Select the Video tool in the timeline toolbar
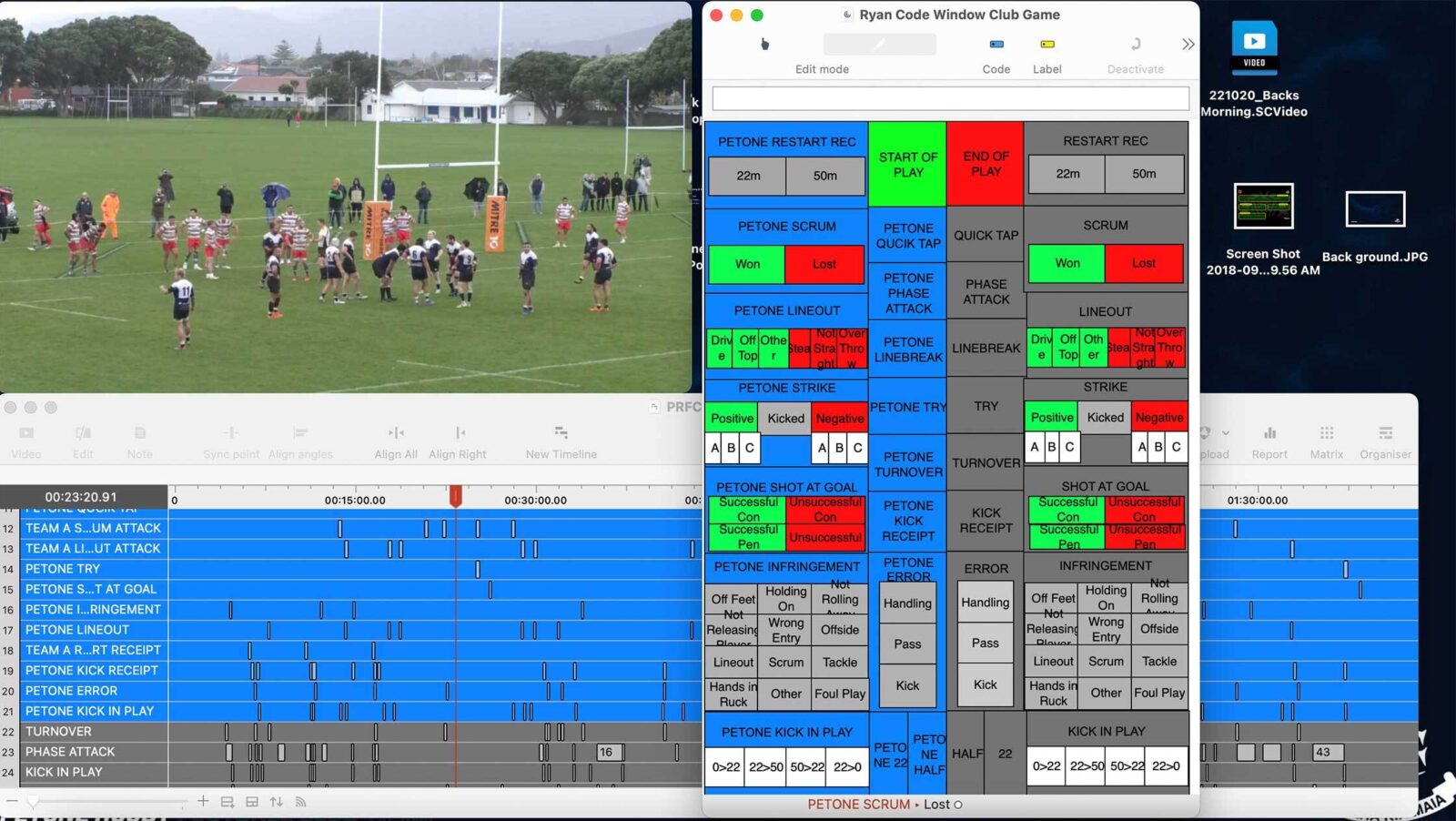The height and width of the screenshot is (821, 1456). (x=25, y=435)
